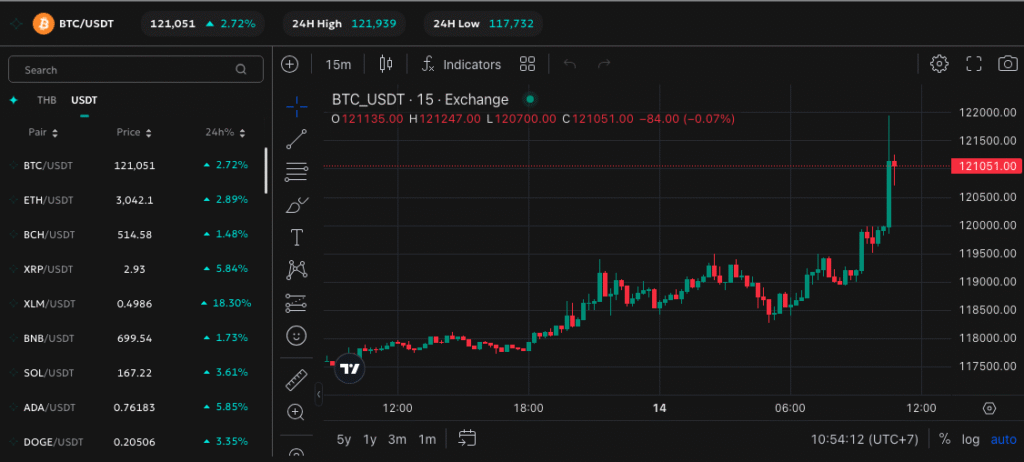
Task: Click the Bitcoin logo in header
Action: [44, 24]
